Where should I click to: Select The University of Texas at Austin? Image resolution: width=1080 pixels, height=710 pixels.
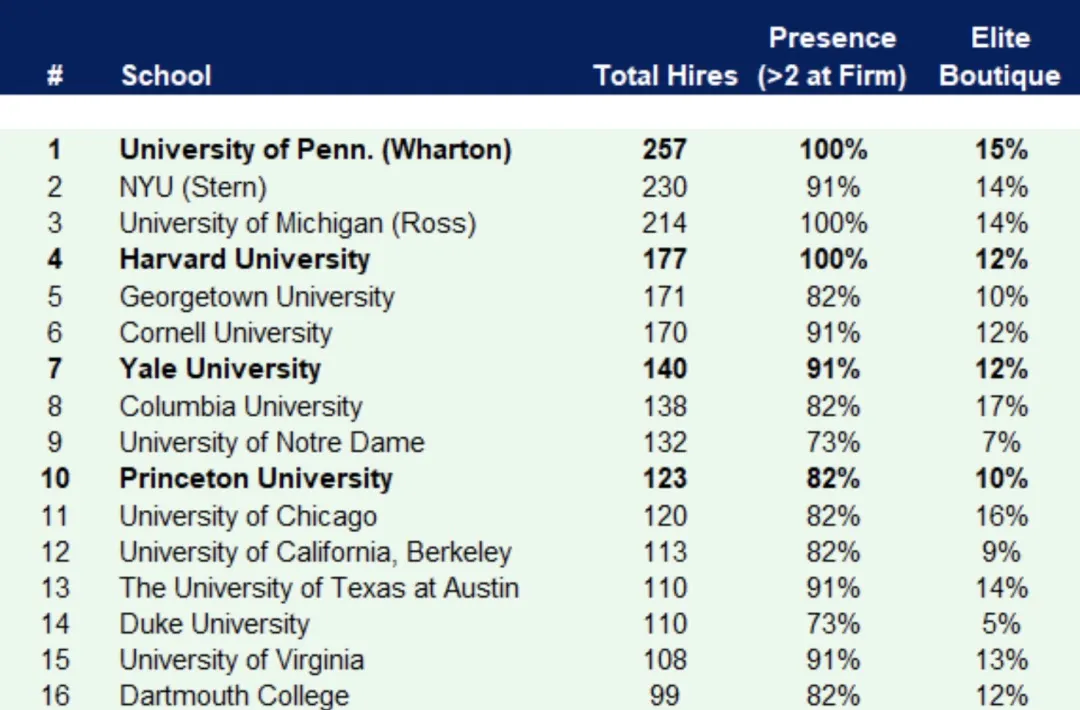(319, 588)
